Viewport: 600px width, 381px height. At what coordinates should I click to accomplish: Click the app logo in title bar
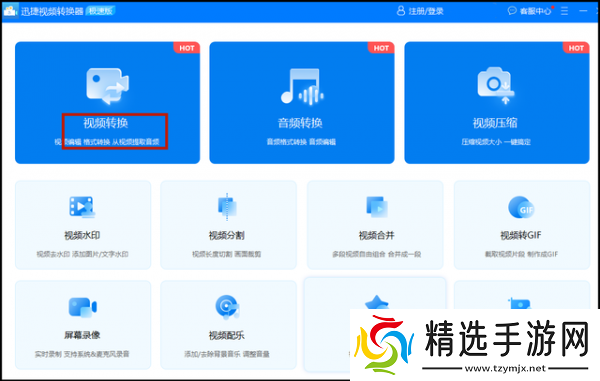[10, 11]
